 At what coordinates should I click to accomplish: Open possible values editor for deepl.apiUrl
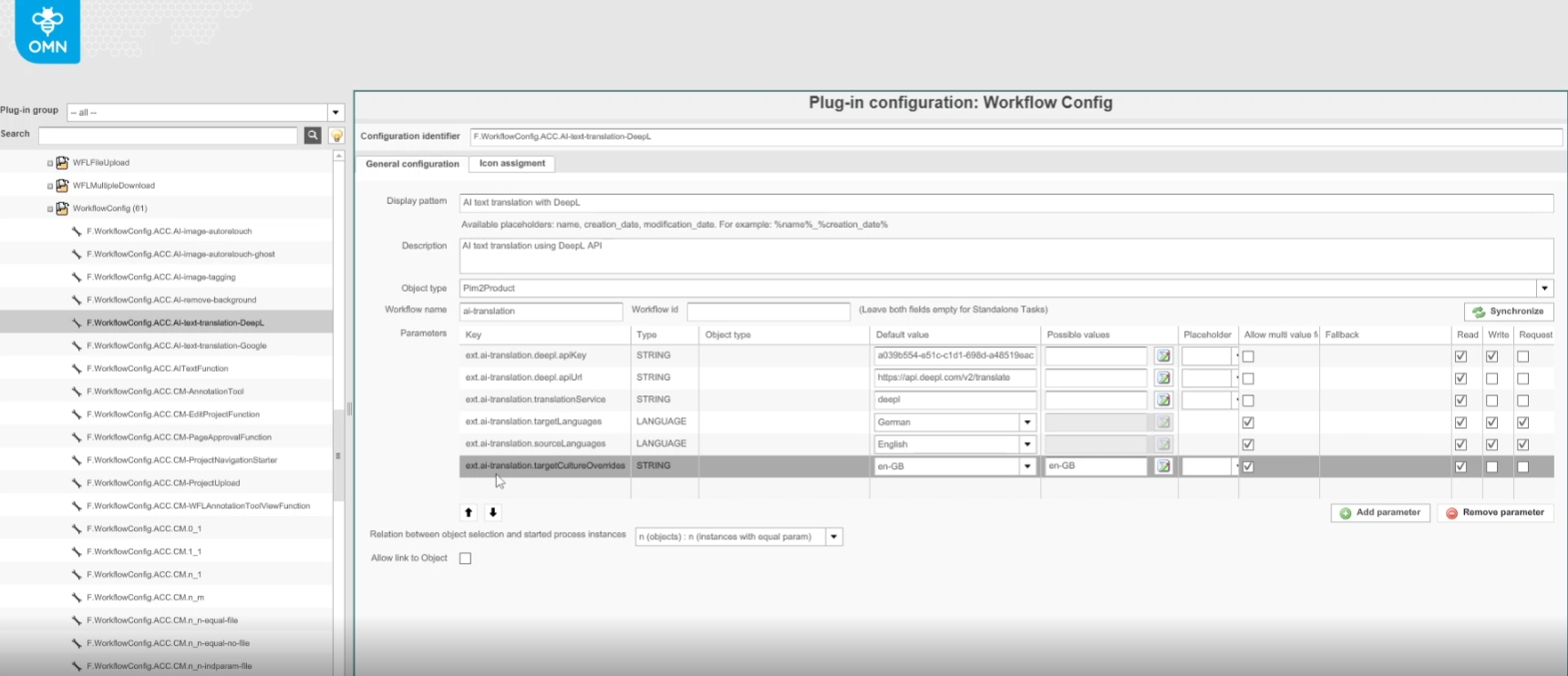pos(1163,378)
